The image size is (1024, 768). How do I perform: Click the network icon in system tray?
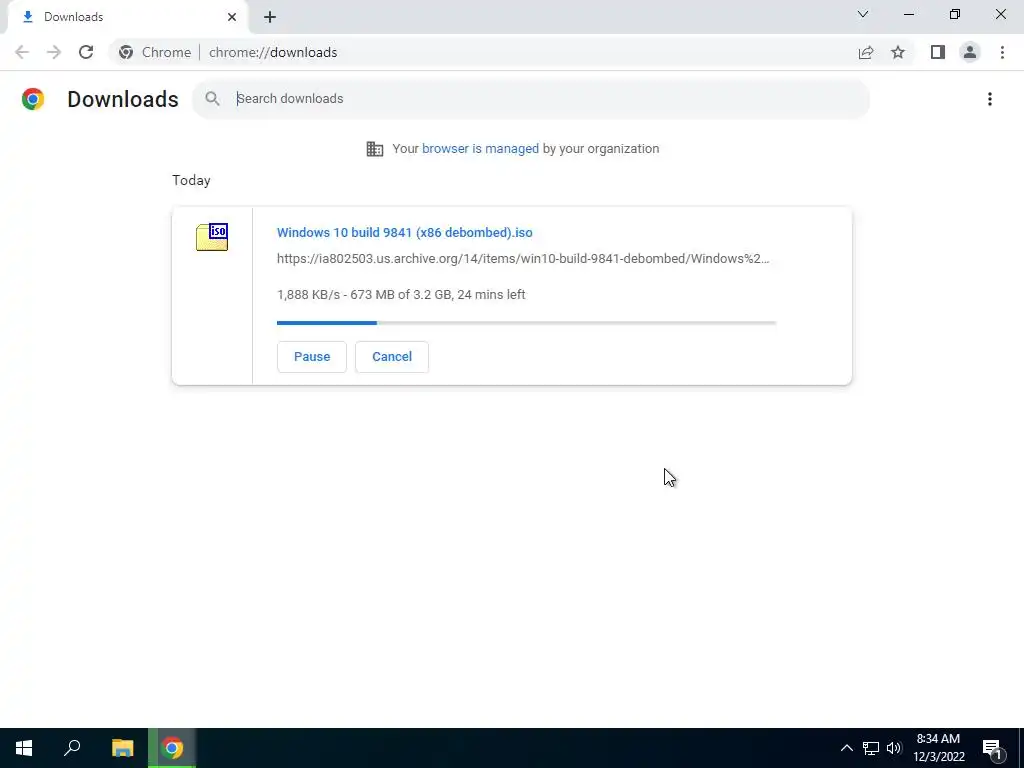coord(871,748)
